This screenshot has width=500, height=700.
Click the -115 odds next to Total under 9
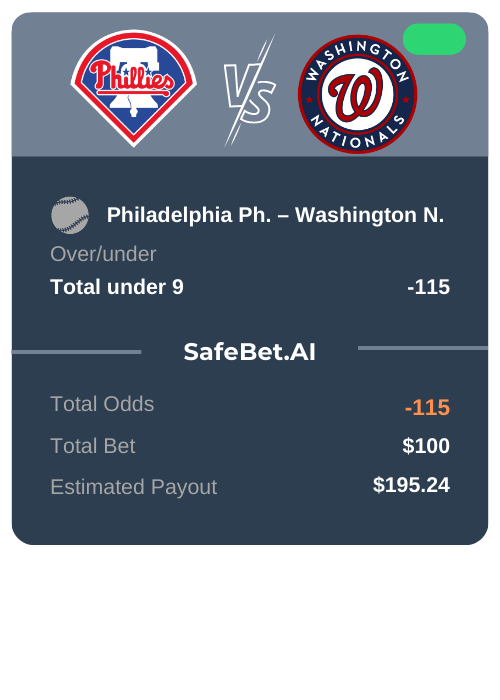point(429,287)
